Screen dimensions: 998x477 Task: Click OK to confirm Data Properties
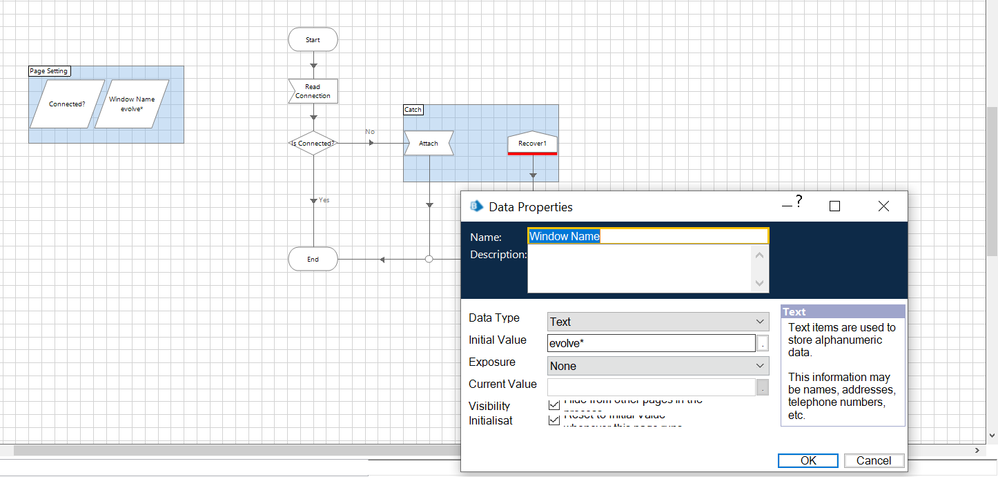tap(808, 461)
